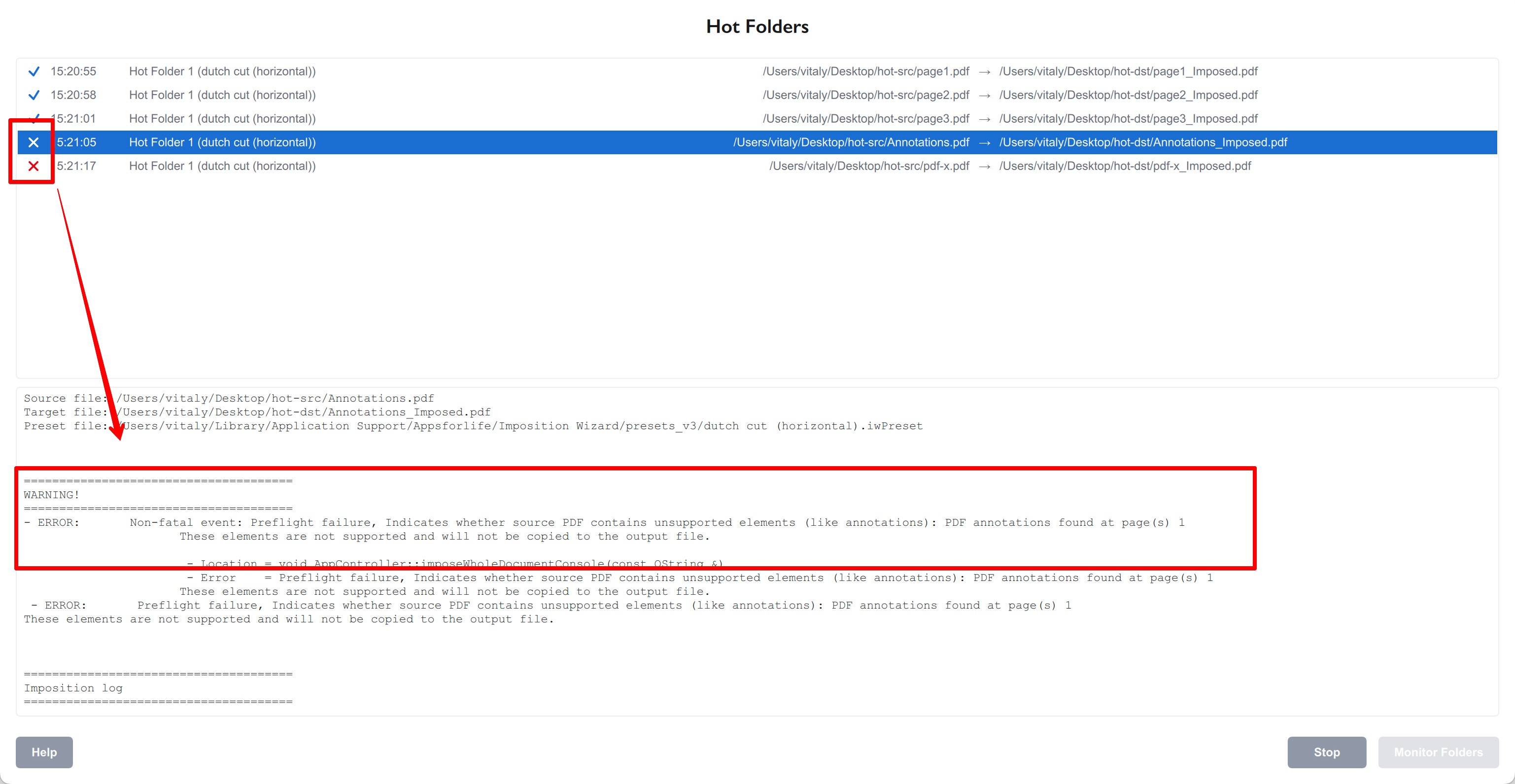Click the WARNING! text in the log output
This screenshot has width=1515, height=784.
52,494
